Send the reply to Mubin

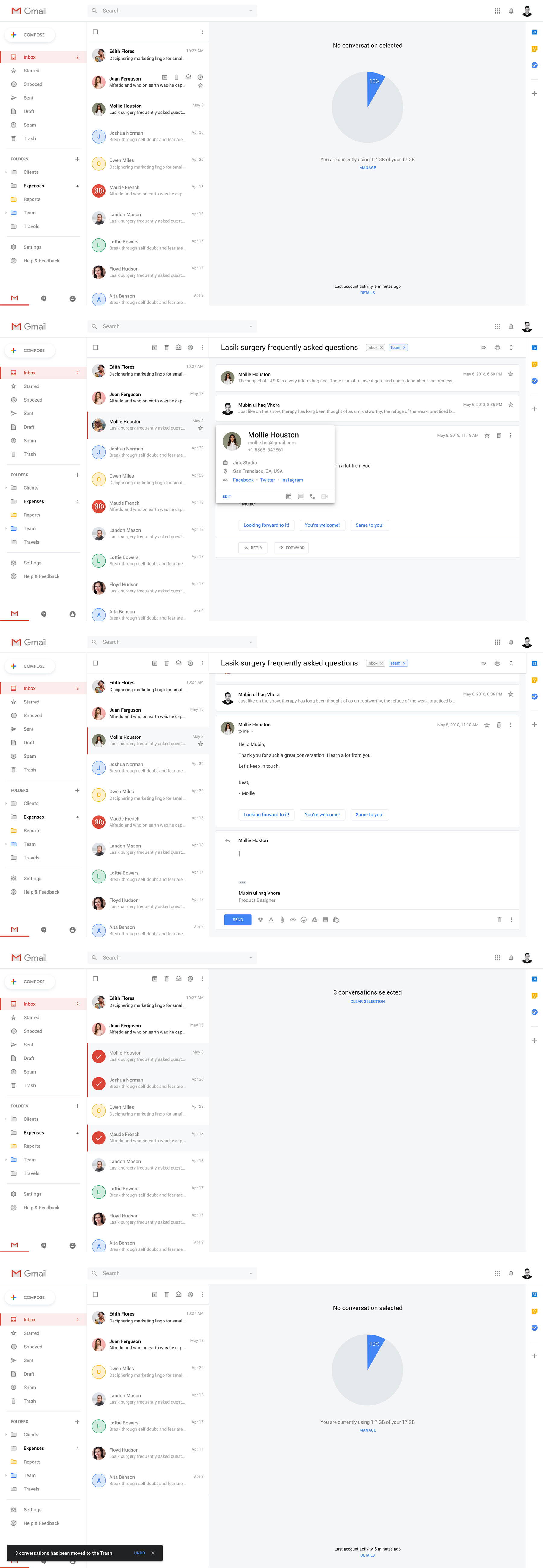click(237, 920)
